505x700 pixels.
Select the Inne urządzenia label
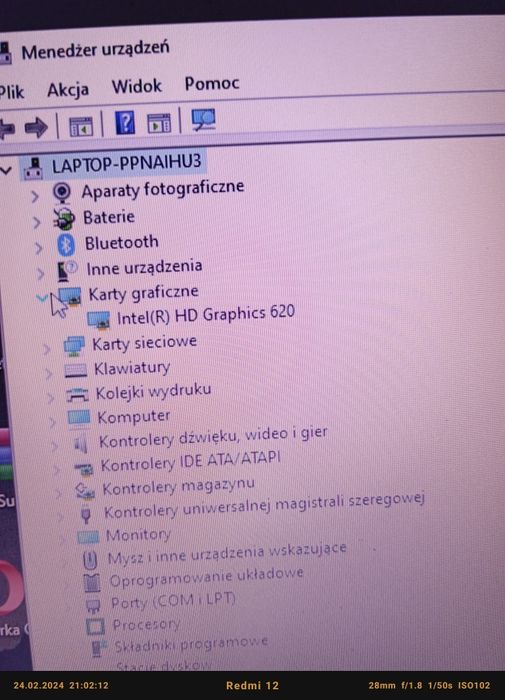click(x=144, y=267)
